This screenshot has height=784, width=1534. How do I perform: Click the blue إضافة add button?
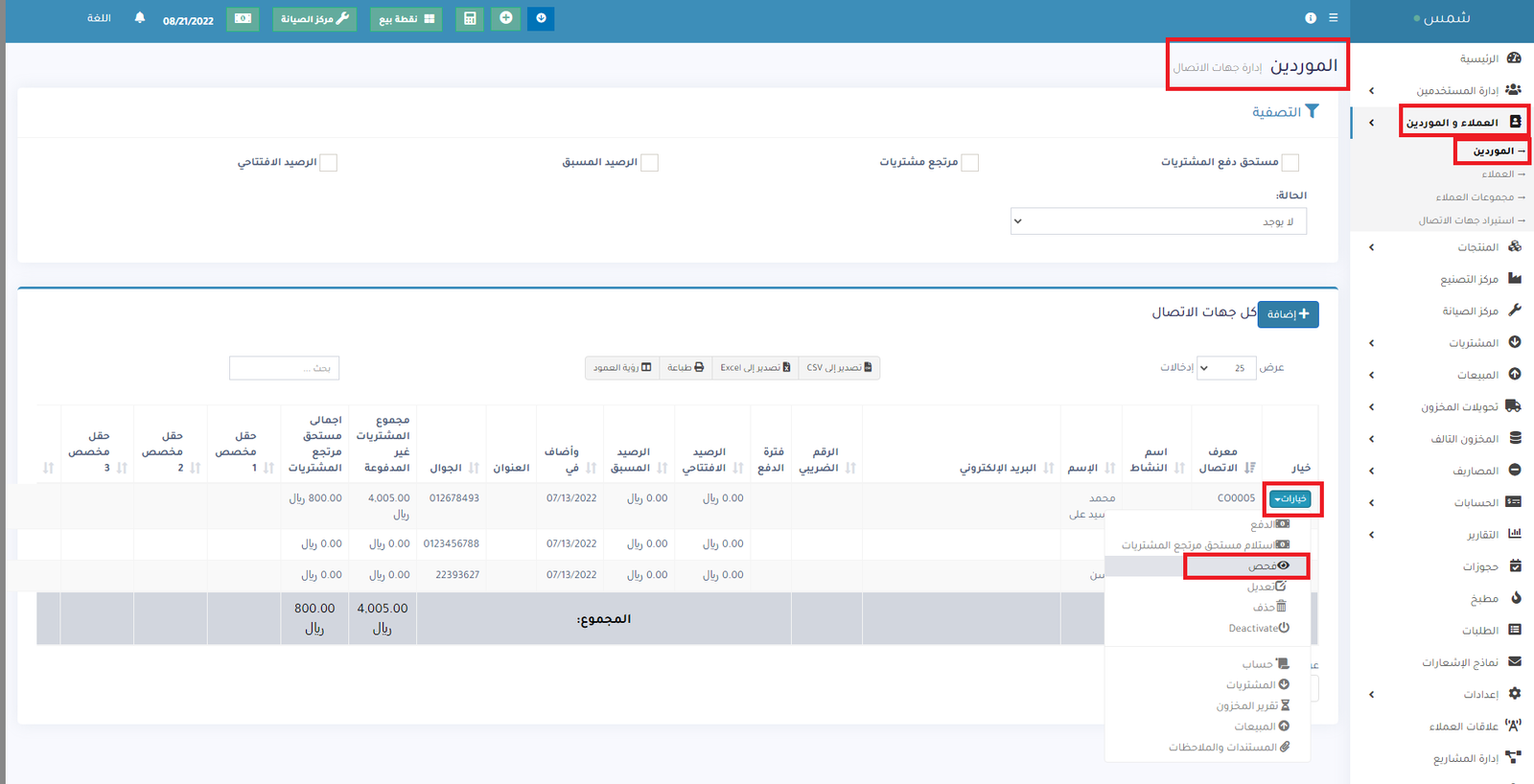[1288, 314]
